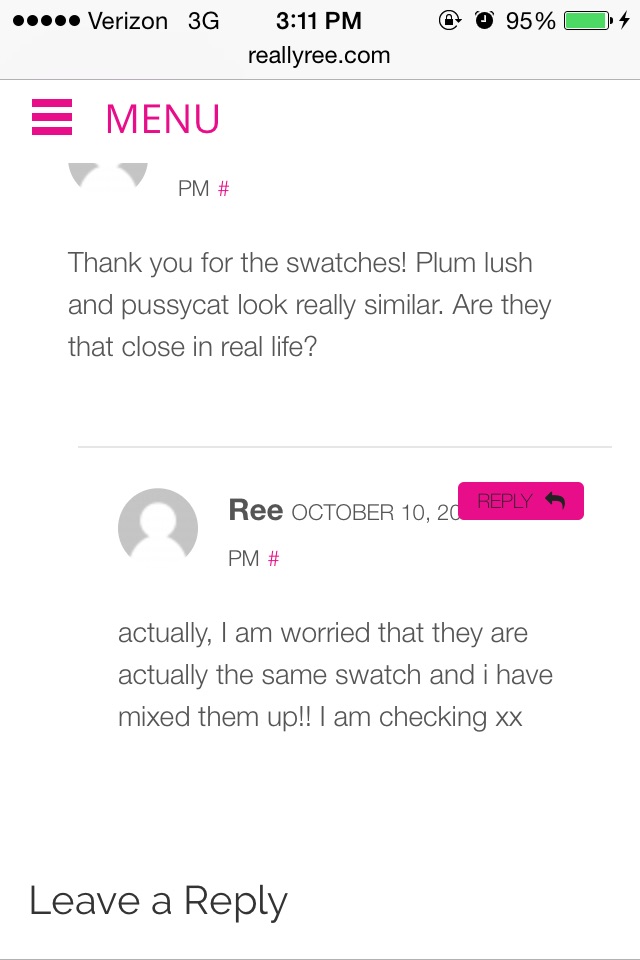640x960 pixels.
Task: Tap the rotation lock status icon
Action: click(450, 21)
